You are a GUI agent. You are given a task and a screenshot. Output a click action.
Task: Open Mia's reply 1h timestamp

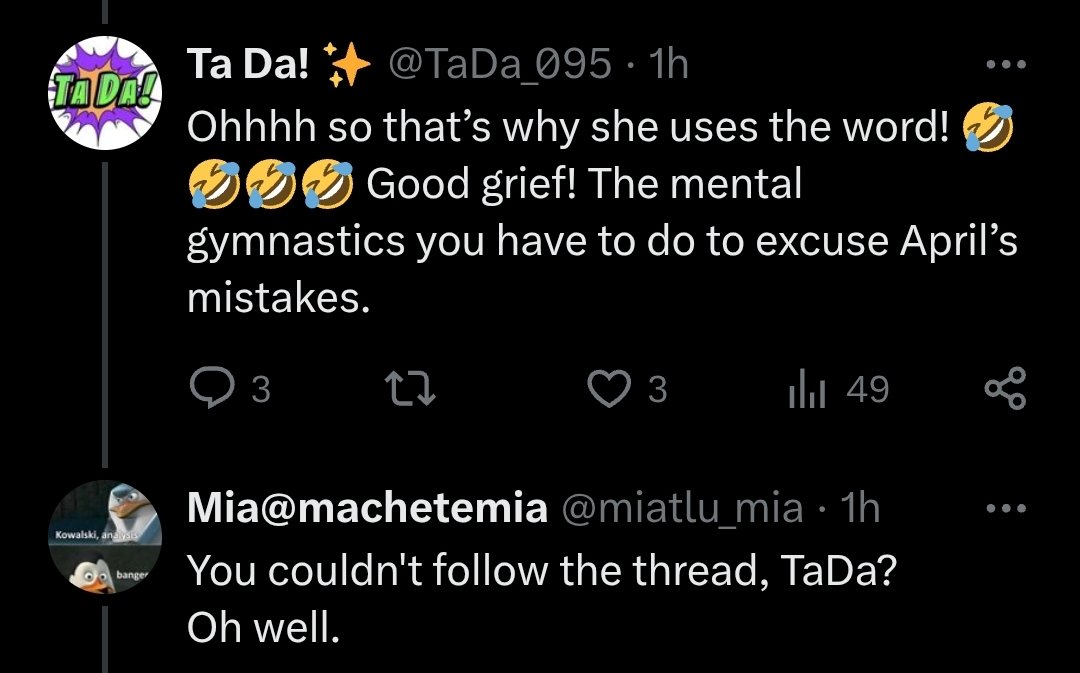tap(860, 508)
